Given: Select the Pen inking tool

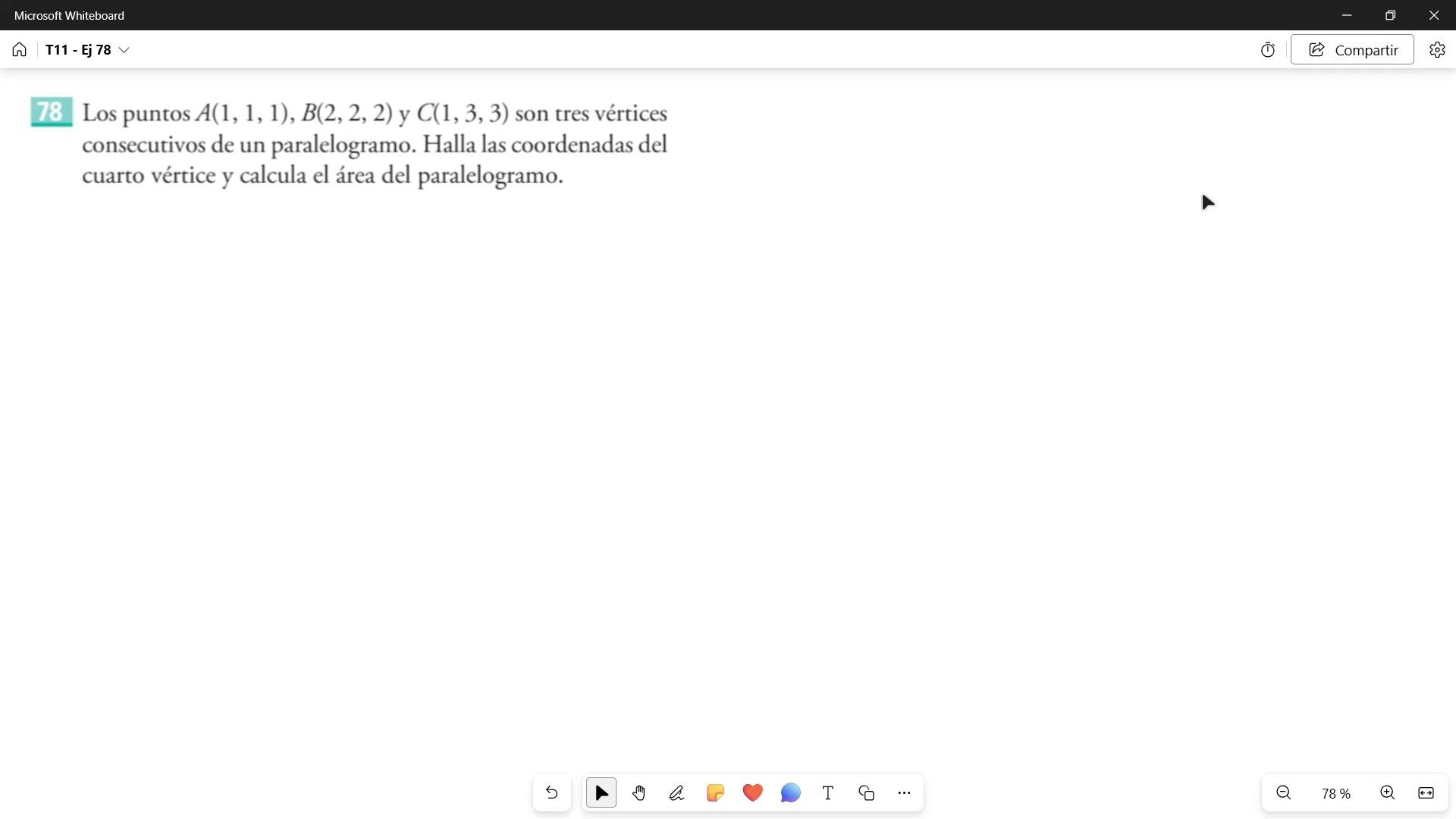Looking at the screenshot, I should point(676,793).
